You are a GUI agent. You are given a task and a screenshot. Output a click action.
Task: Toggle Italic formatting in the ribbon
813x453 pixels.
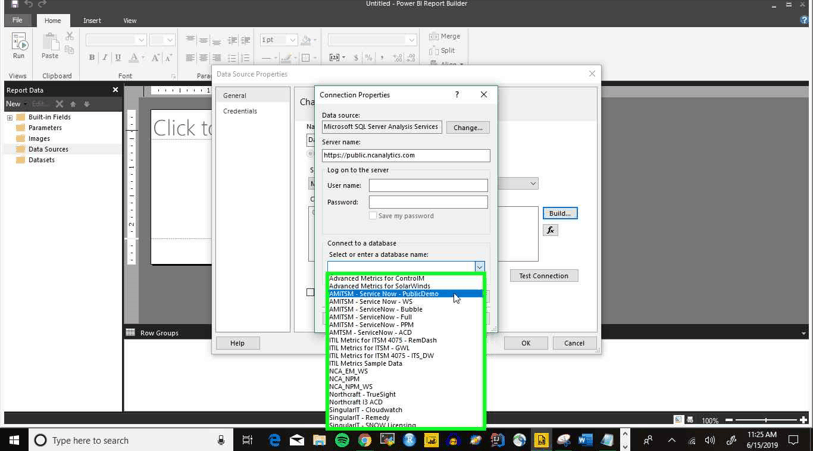(105, 58)
